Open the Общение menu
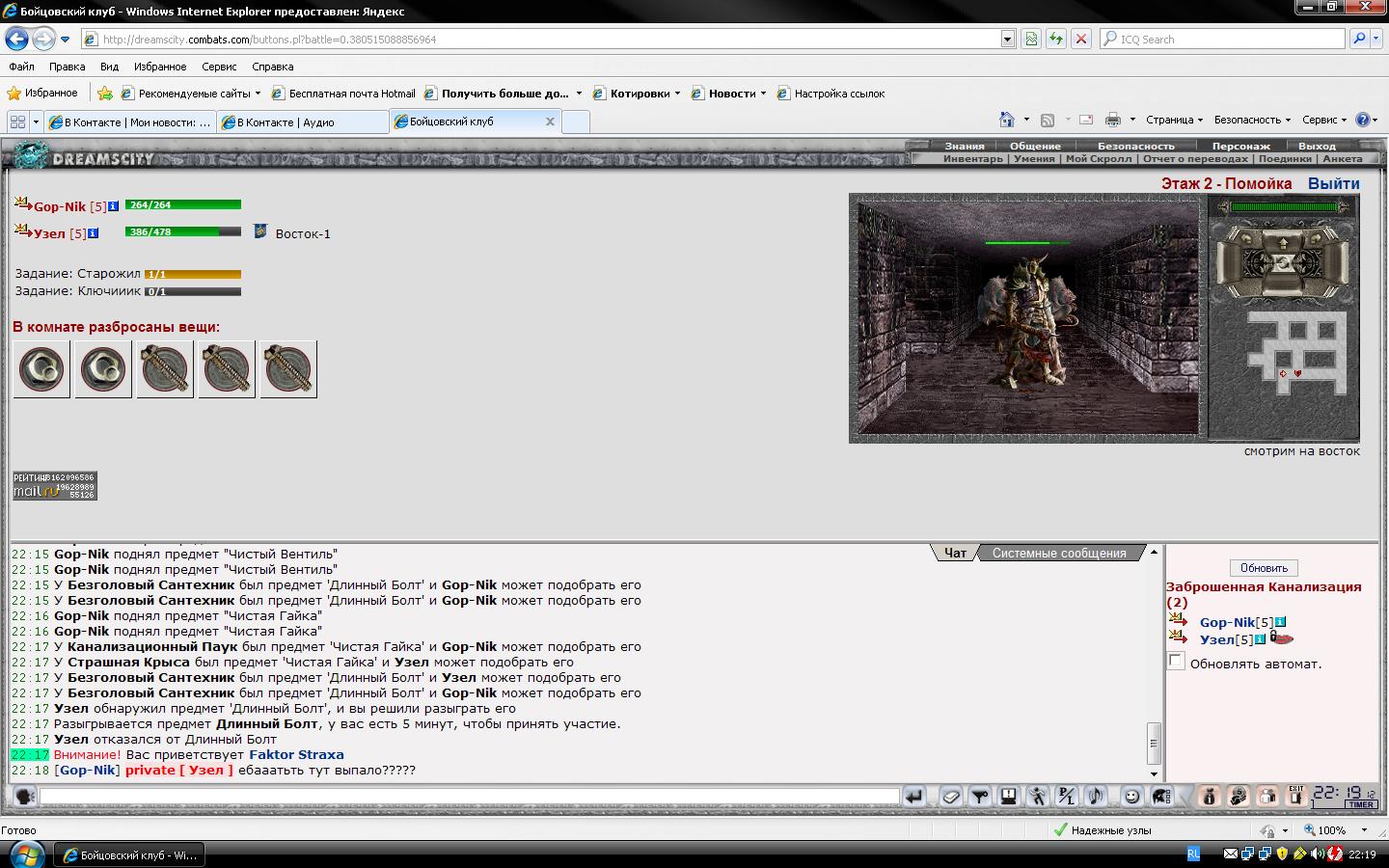This screenshot has width=1389, height=868. pos(1035,147)
